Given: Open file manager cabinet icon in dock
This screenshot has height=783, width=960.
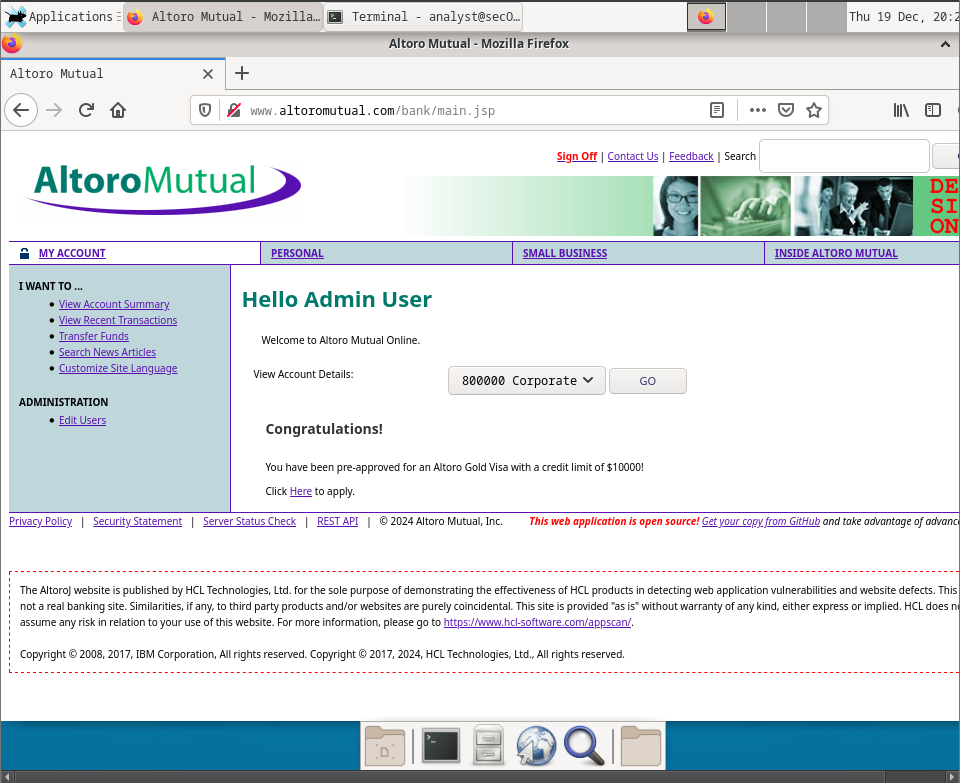Looking at the screenshot, I should 489,746.
